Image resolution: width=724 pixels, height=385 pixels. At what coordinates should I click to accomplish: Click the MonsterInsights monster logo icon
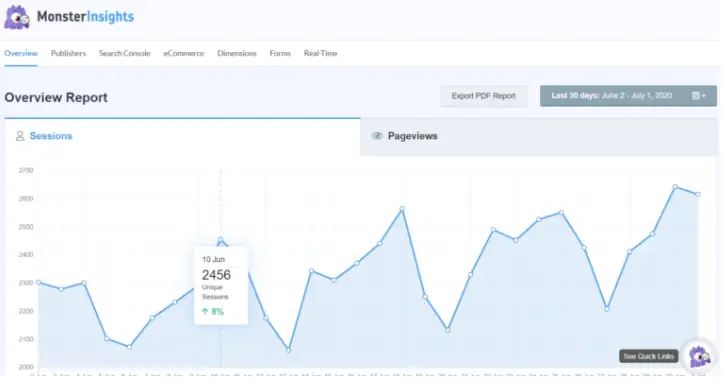coord(17,18)
